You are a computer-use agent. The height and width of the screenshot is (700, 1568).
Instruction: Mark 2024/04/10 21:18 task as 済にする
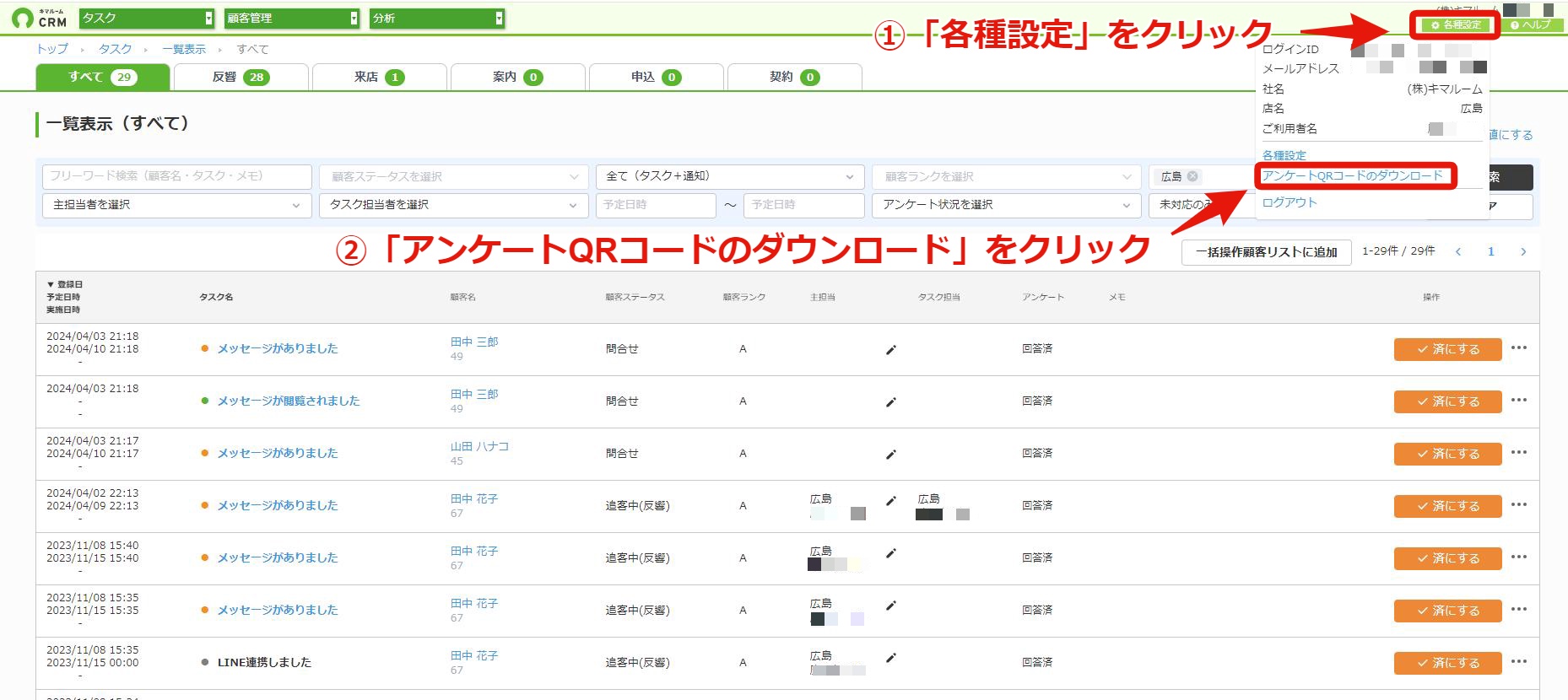(1447, 349)
